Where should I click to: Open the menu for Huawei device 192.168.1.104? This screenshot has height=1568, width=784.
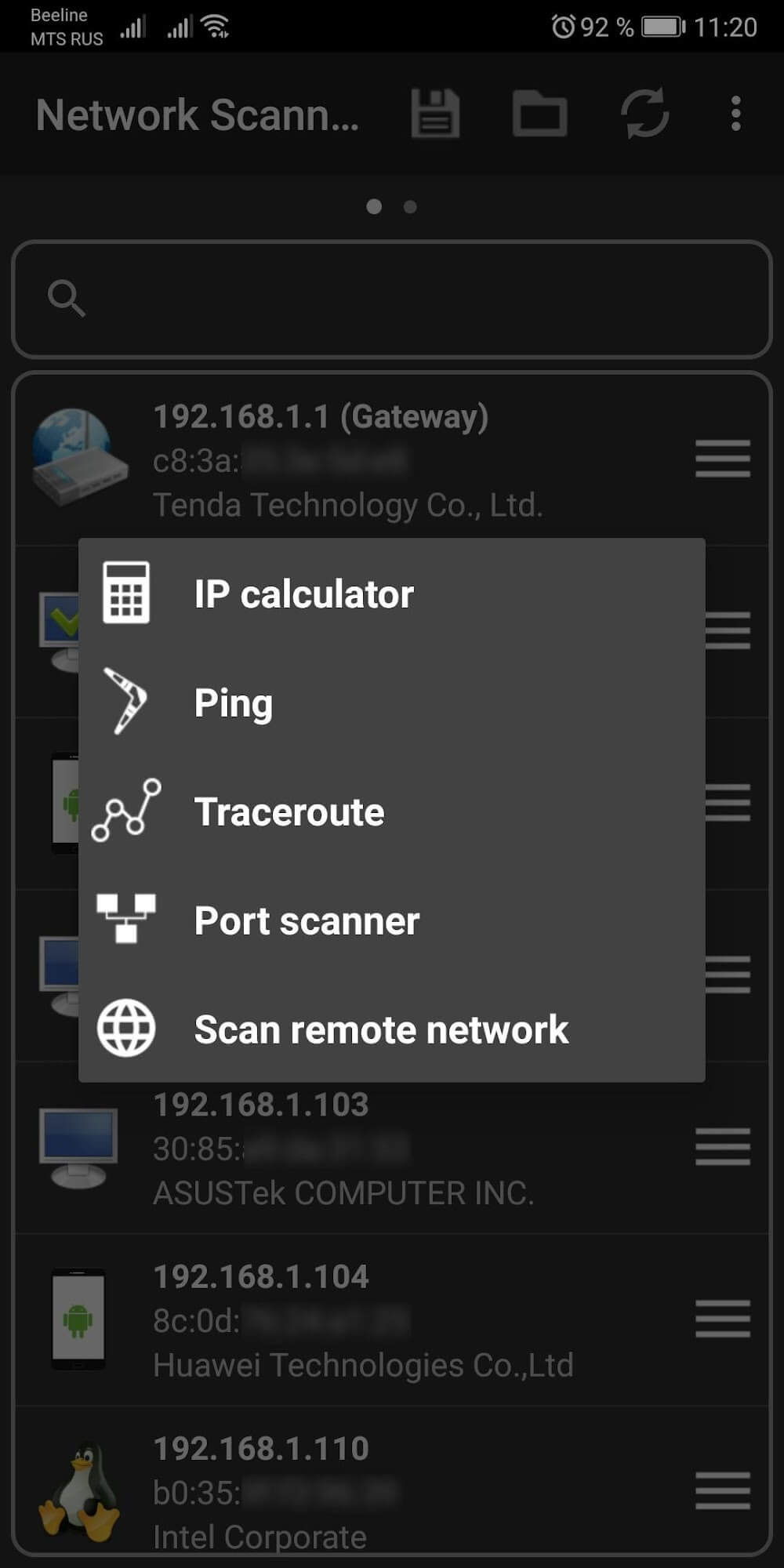(x=722, y=1319)
